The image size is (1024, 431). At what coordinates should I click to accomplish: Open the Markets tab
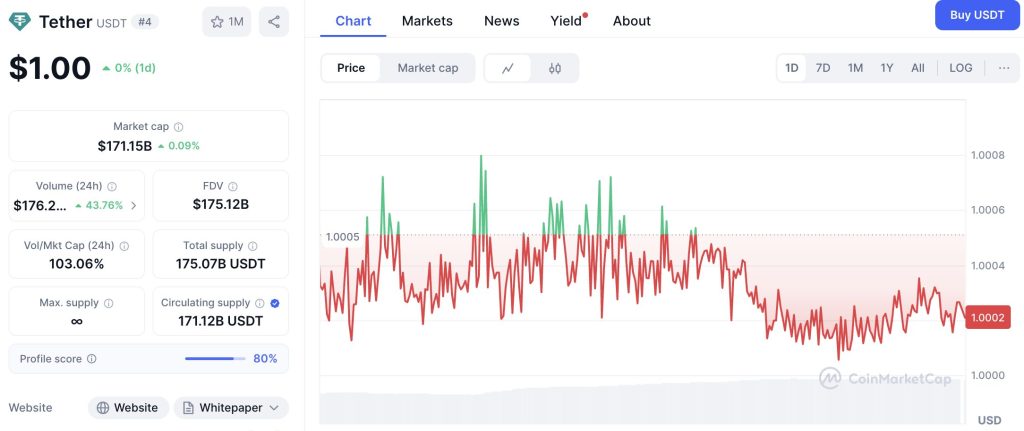[427, 21]
